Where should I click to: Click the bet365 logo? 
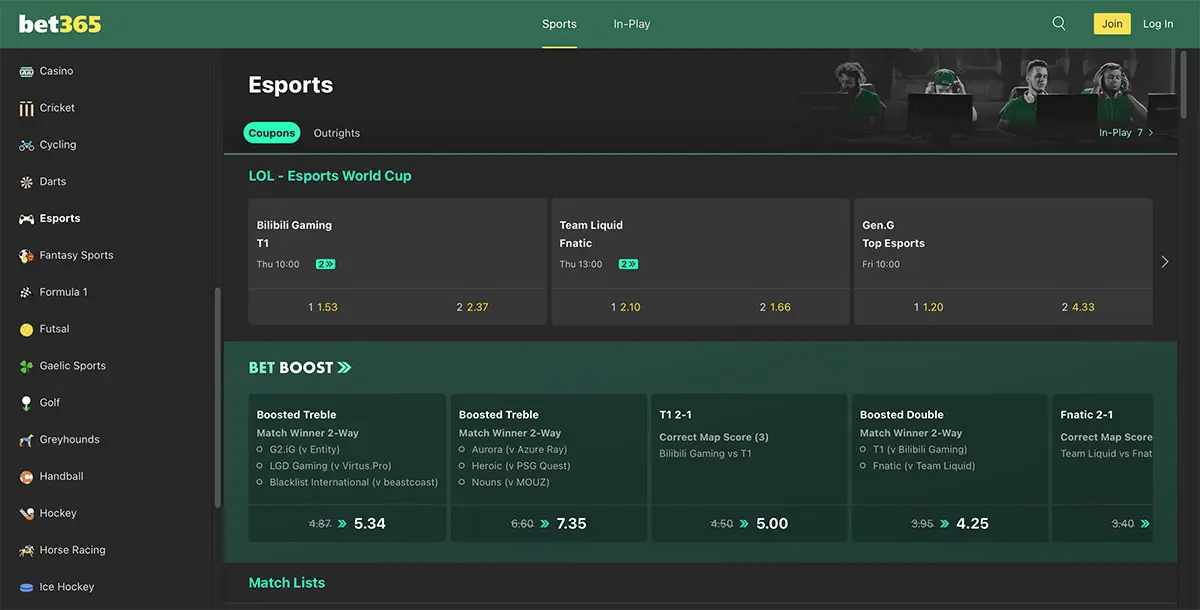60,24
